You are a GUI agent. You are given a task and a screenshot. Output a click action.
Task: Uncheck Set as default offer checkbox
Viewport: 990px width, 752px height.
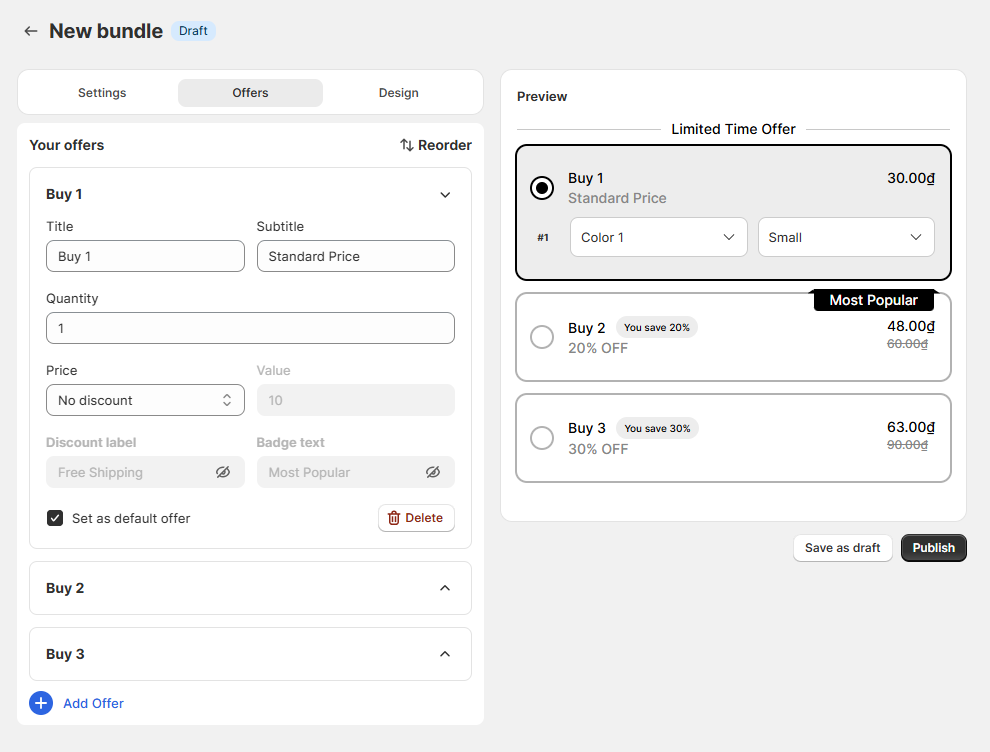(55, 518)
